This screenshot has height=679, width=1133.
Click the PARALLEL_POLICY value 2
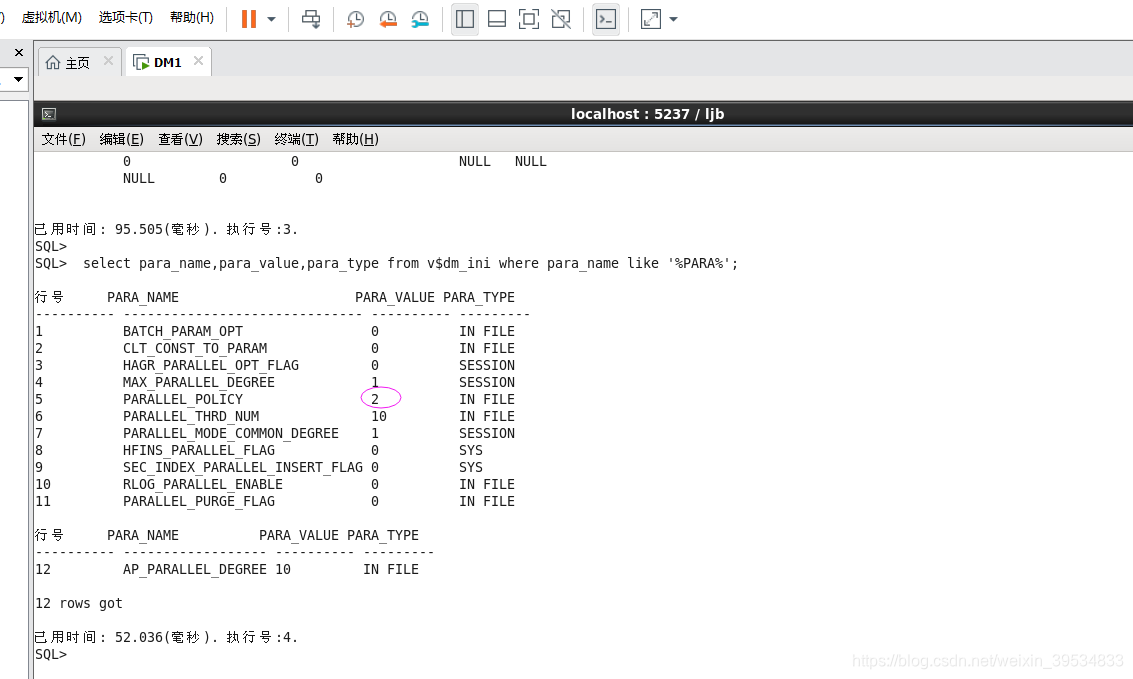[x=375, y=399]
